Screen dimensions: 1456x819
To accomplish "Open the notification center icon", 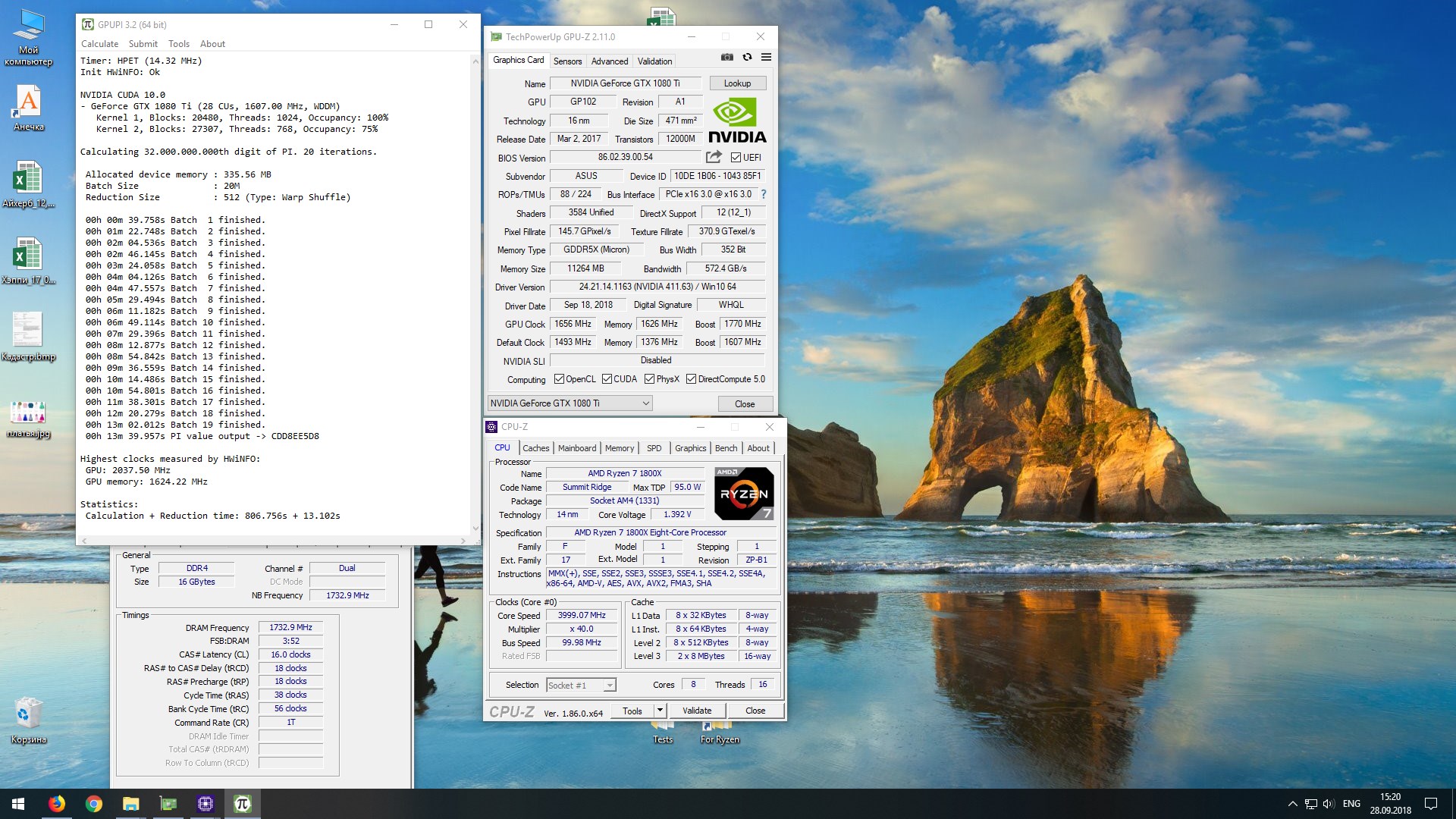I will [x=1430, y=804].
